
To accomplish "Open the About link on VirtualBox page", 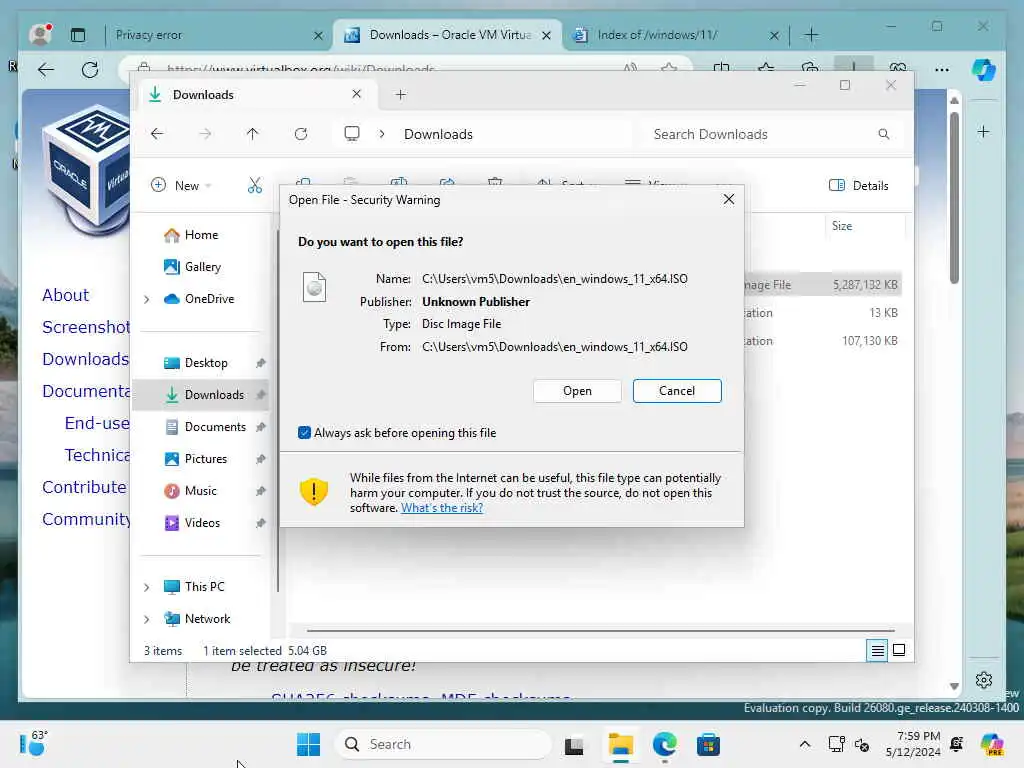I will tap(65, 295).
